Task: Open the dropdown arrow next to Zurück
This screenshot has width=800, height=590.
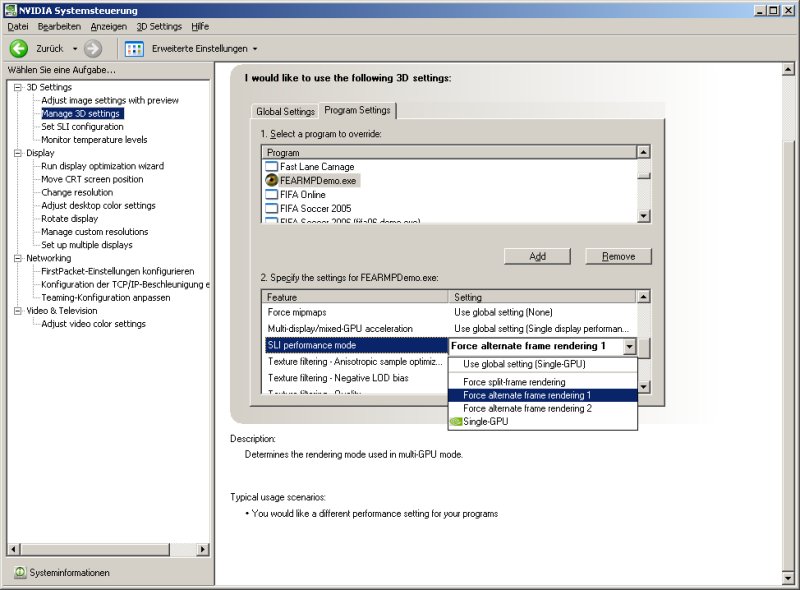Action: point(75,49)
